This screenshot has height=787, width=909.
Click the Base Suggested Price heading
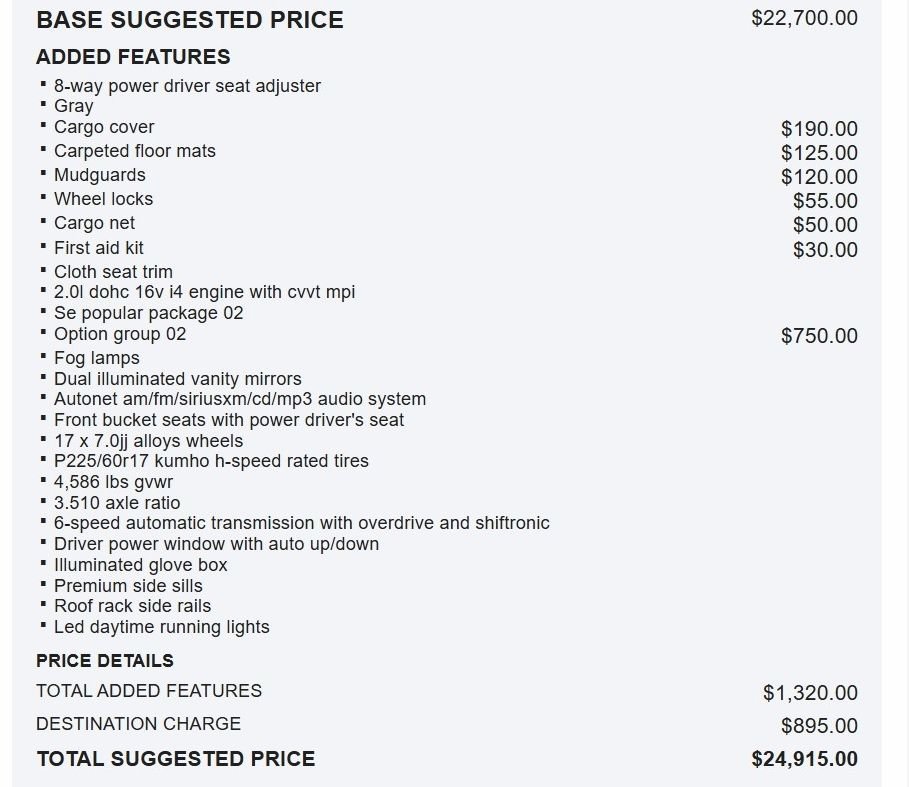(190, 20)
